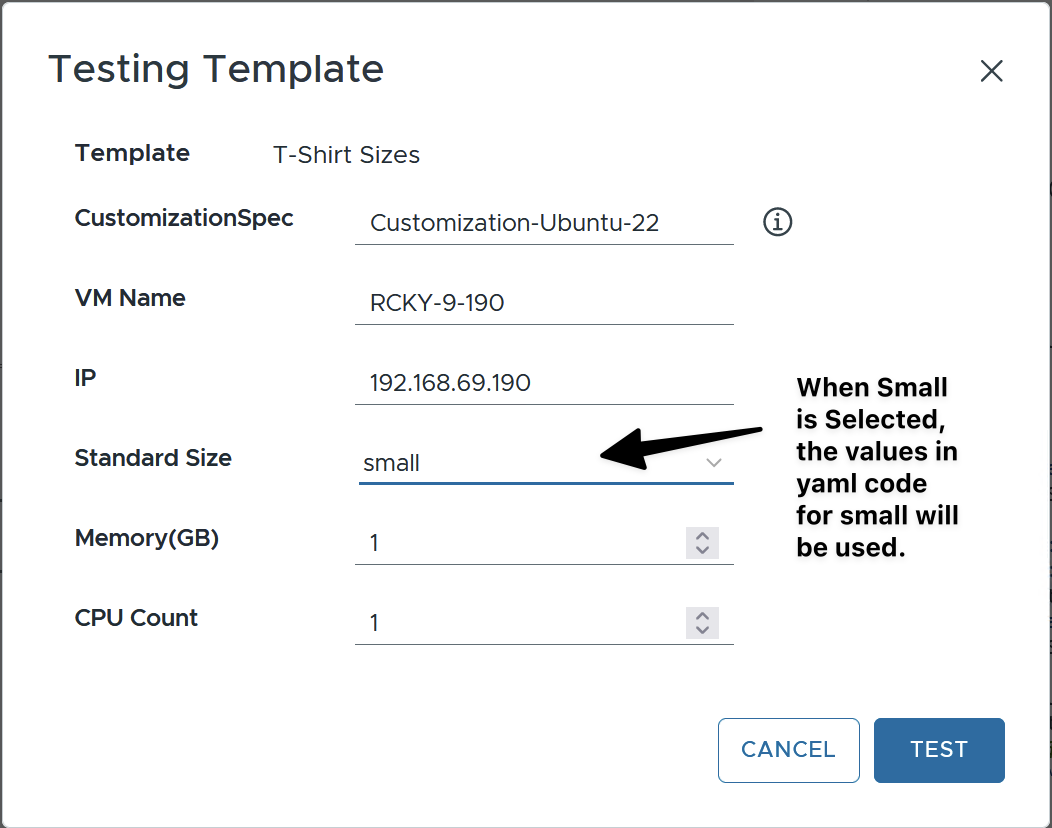Decrement CPU Count using the down arrow
The image size is (1052, 828).
(x=703, y=630)
